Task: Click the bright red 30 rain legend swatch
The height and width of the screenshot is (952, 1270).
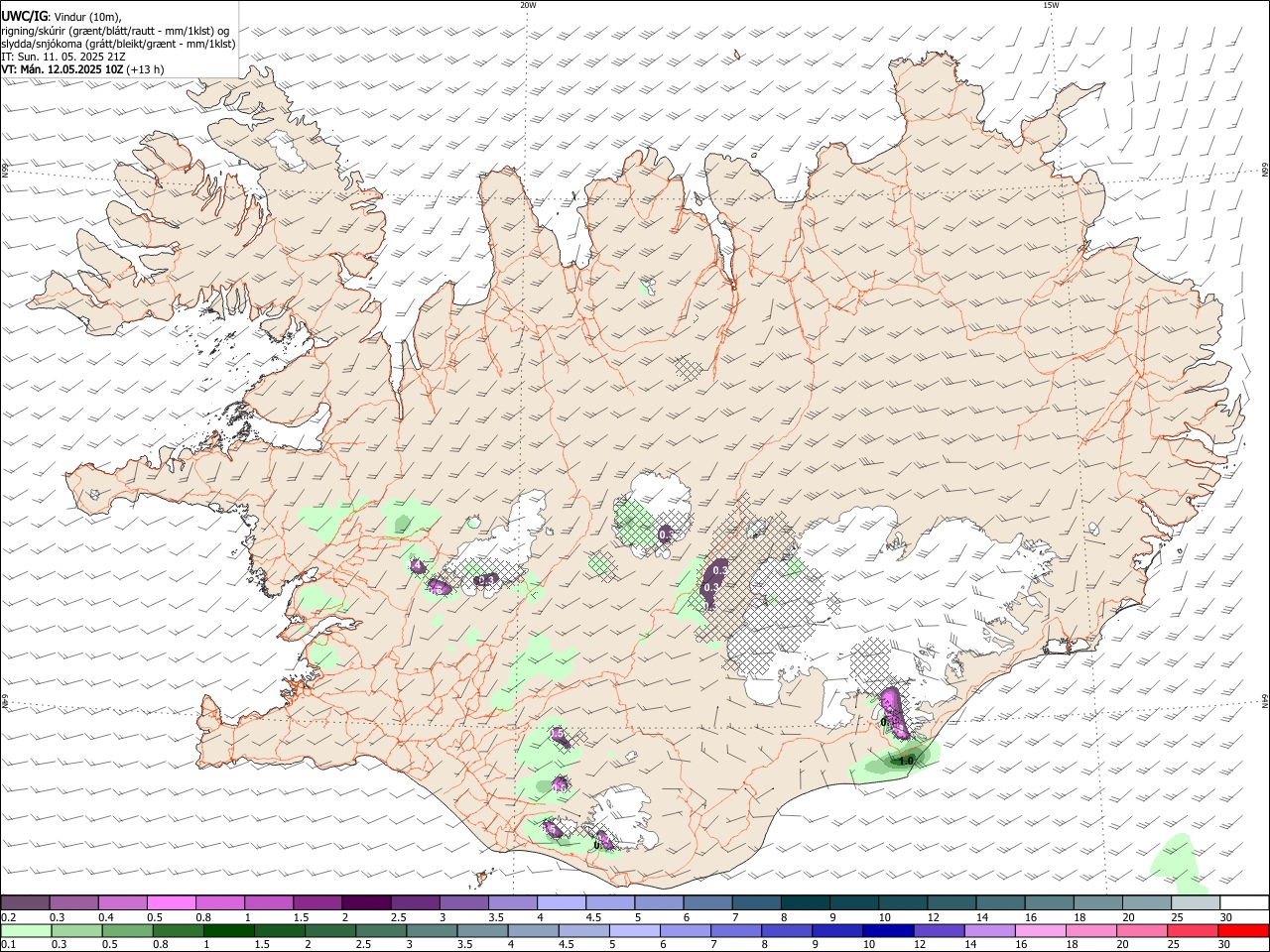Action: click(1243, 931)
